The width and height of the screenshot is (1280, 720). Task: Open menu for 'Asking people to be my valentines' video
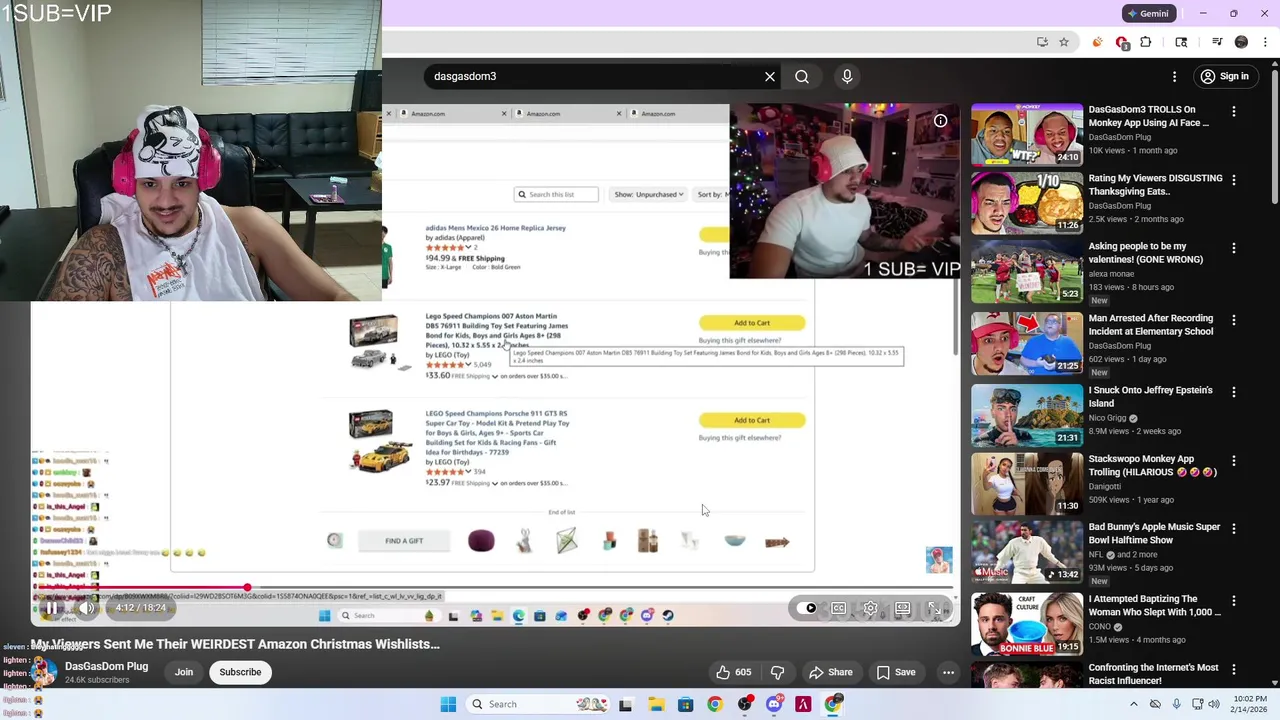(1234, 248)
